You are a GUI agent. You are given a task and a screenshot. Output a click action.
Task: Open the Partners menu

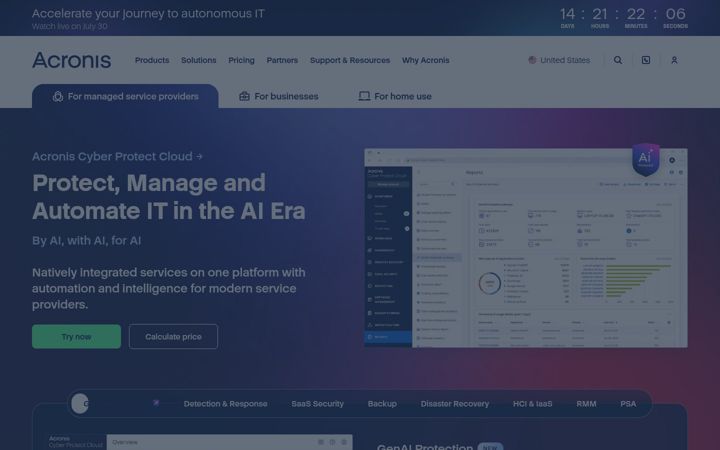pyautogui.click(x=282, y=60)
